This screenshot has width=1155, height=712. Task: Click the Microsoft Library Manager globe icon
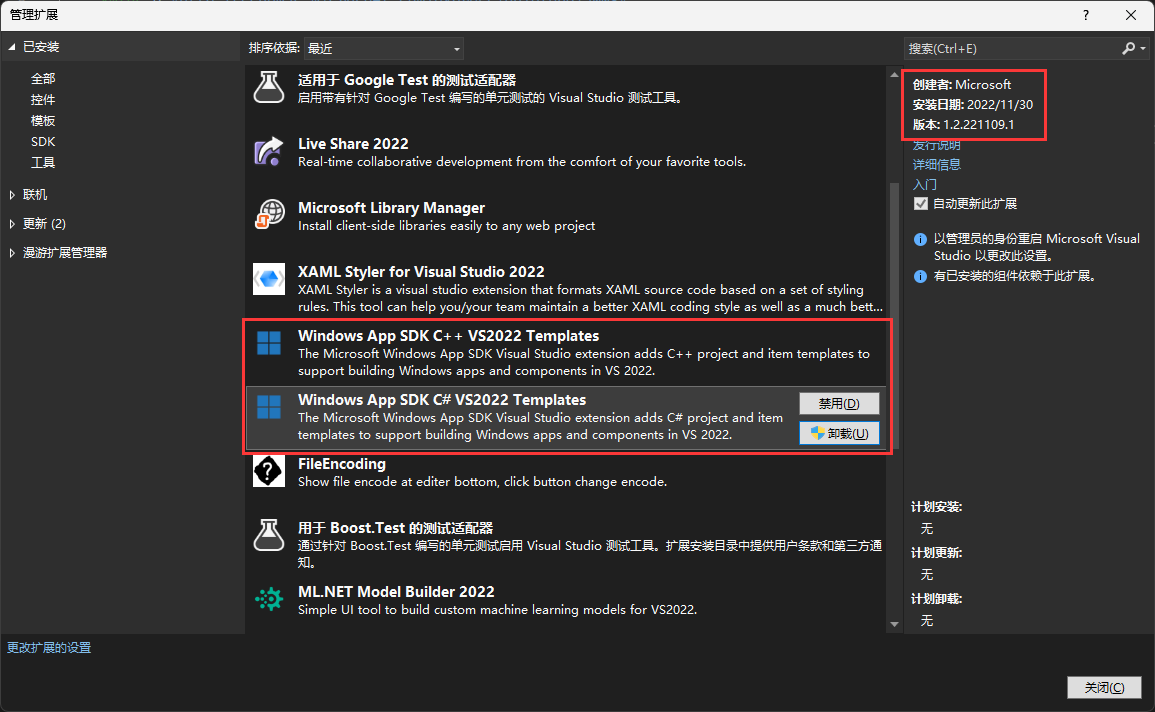coord(270,215)
